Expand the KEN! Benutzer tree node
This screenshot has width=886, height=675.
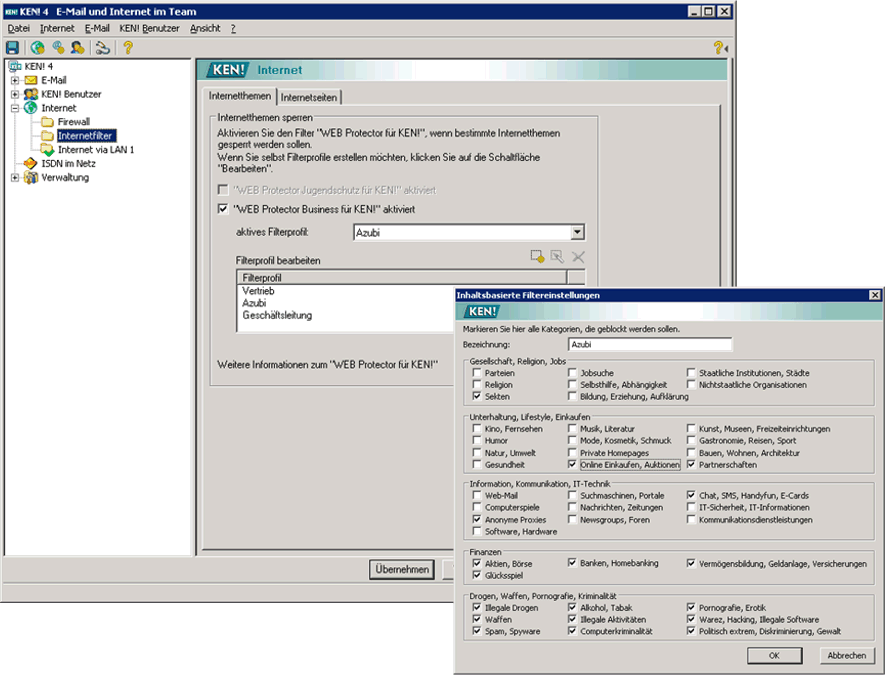click(15, 94)
